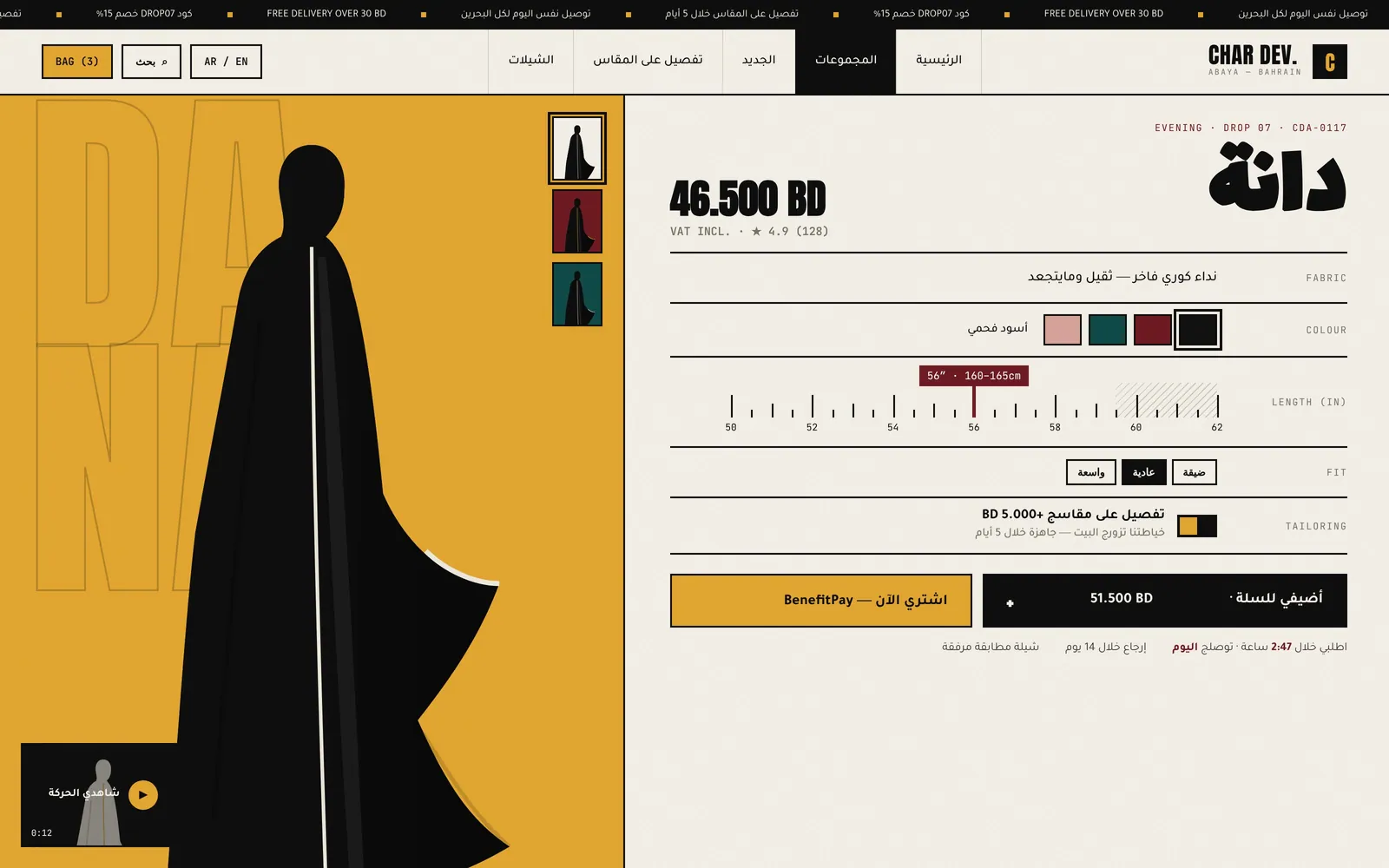
Task: Switch language with the AR / EN button
Action: (x=226, y=62)
